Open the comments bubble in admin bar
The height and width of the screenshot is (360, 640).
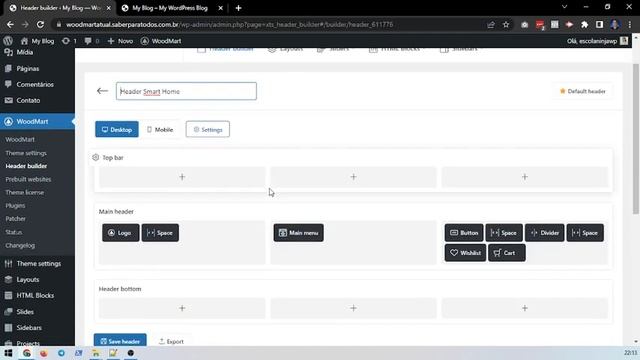click(x=91, y=41)
